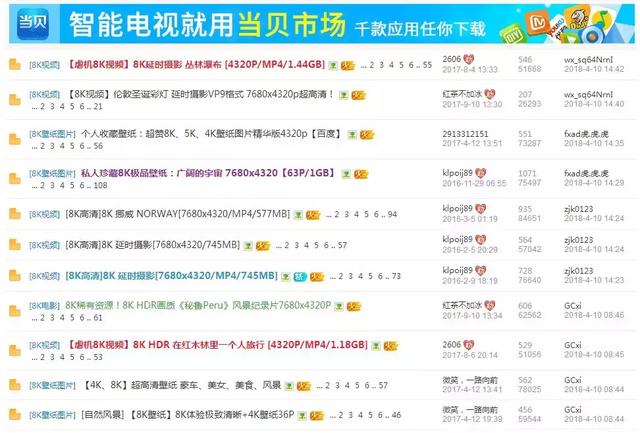Screen dimensions: 640x433
Task: Open thread 8K 挪威 NORWAY 577MB
Action: [x=178, y=214]
